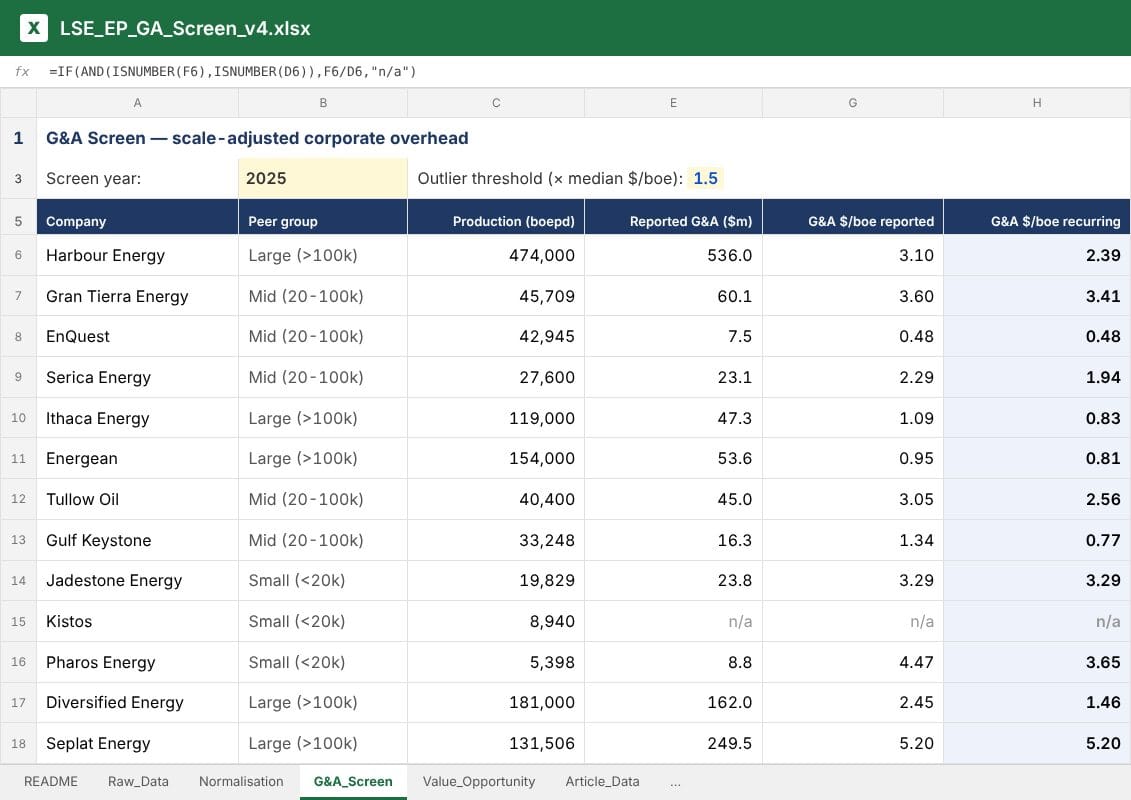
Task: Click the G&A $/boe reported header
Action: [x=853, y=216]
